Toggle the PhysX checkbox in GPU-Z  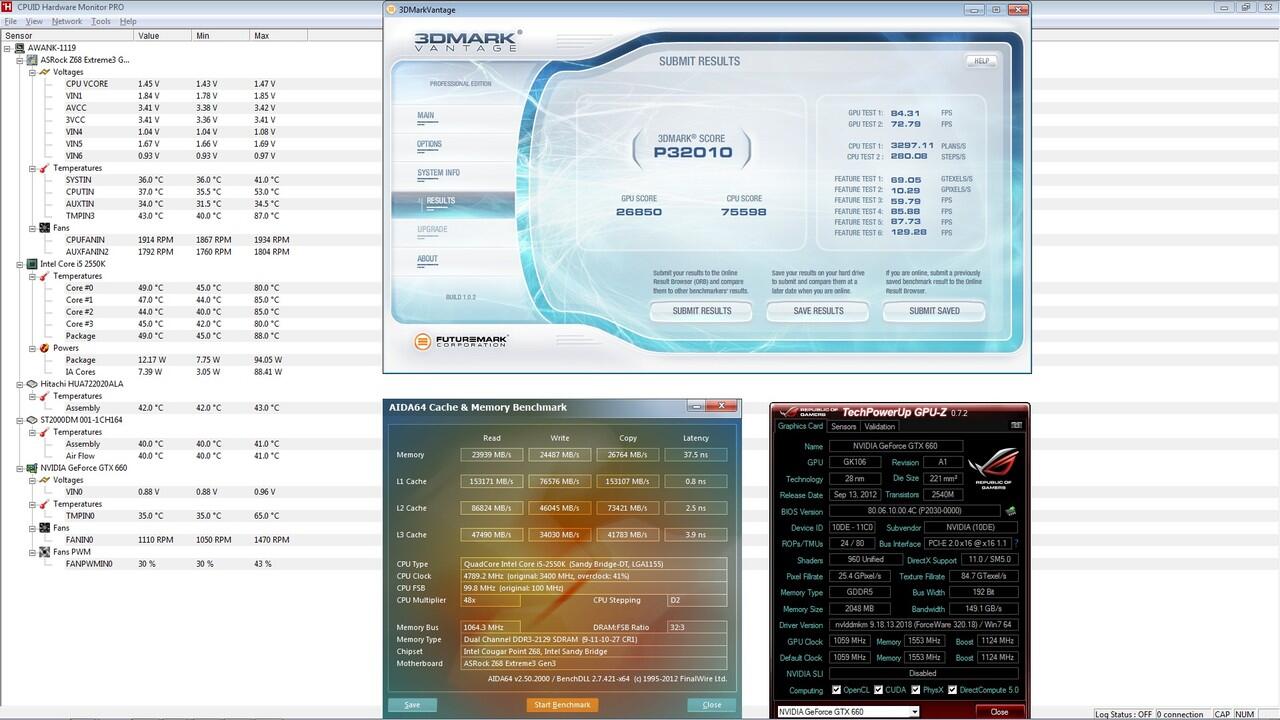point(914,690)
